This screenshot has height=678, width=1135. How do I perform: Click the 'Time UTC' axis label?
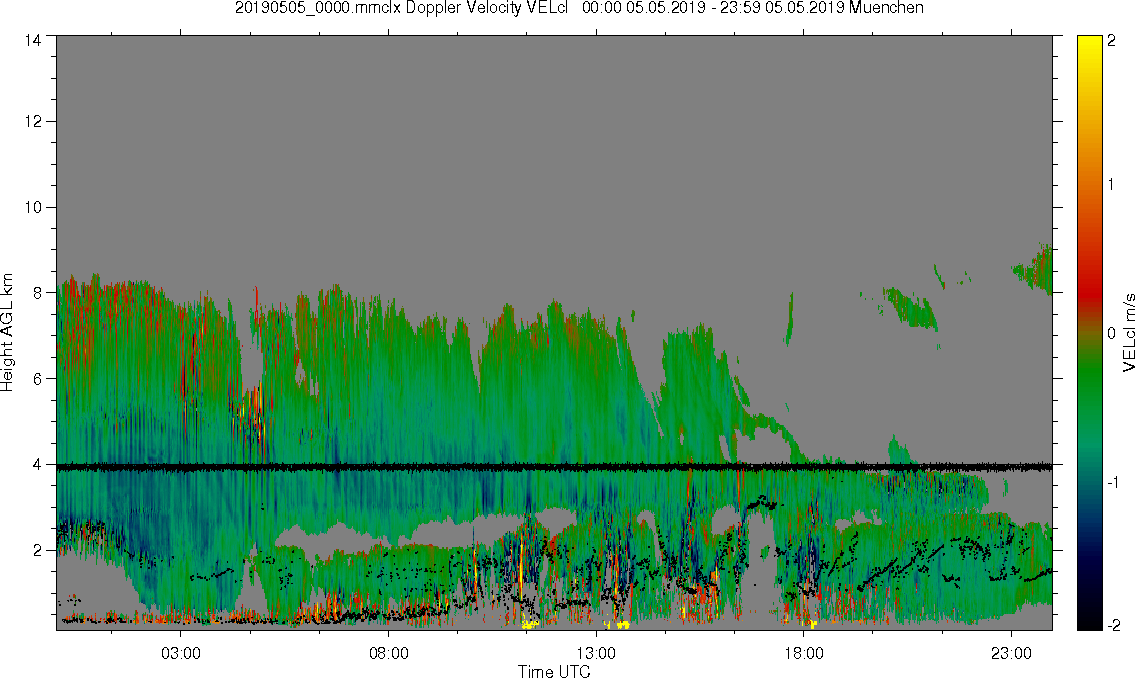pyautogui.click(x=554, y=671)
